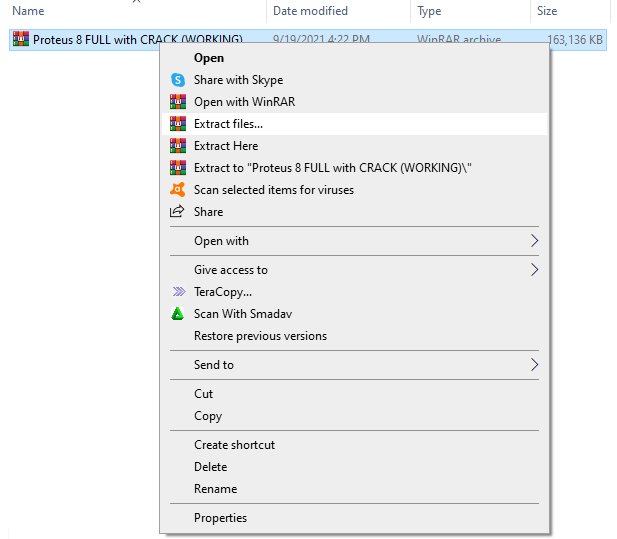This screenshot has width=617, height=539.
Task: Click the Share arrow icon
Action: 178,212
